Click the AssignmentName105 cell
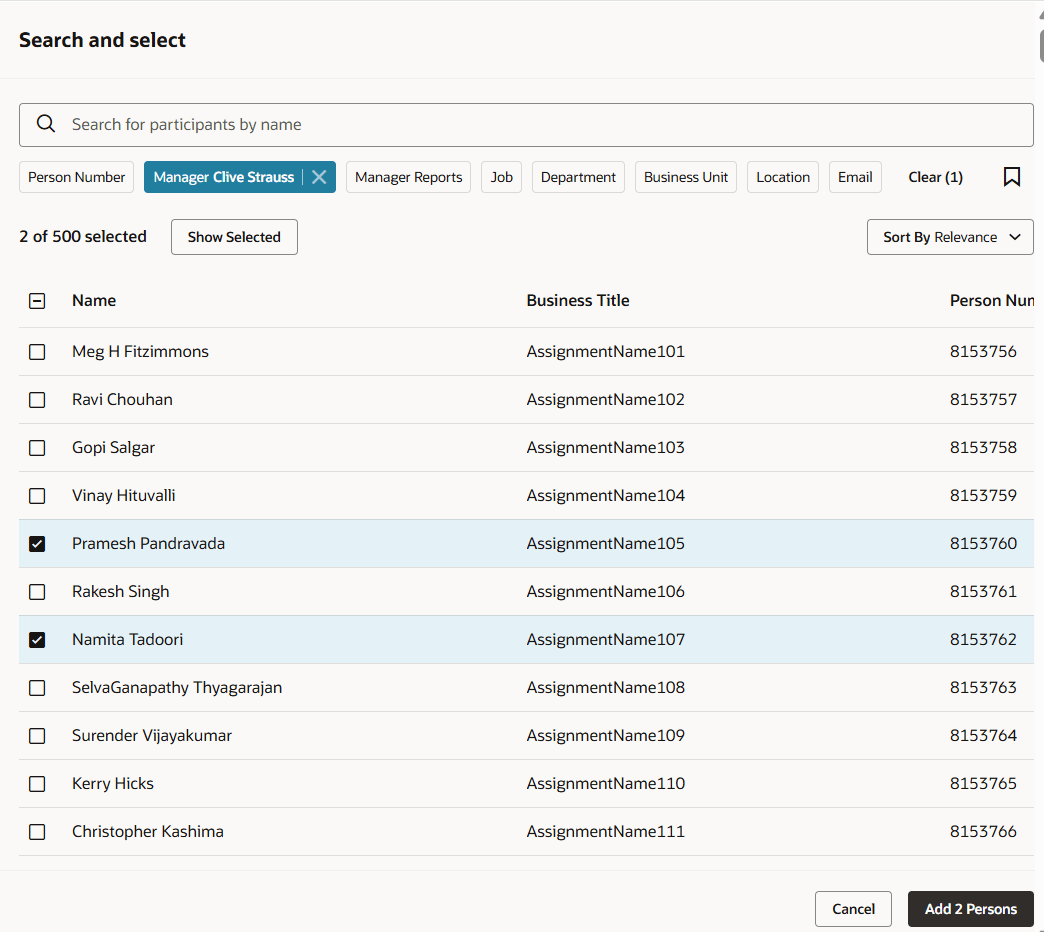Viewport: 1044px width, 932px height. click(605, 543)
